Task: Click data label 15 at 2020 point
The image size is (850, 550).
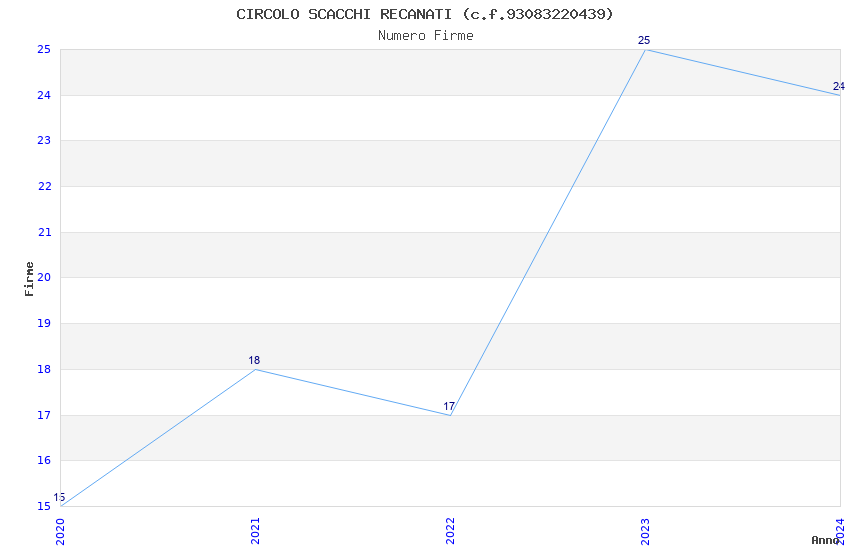Action: 59,497
